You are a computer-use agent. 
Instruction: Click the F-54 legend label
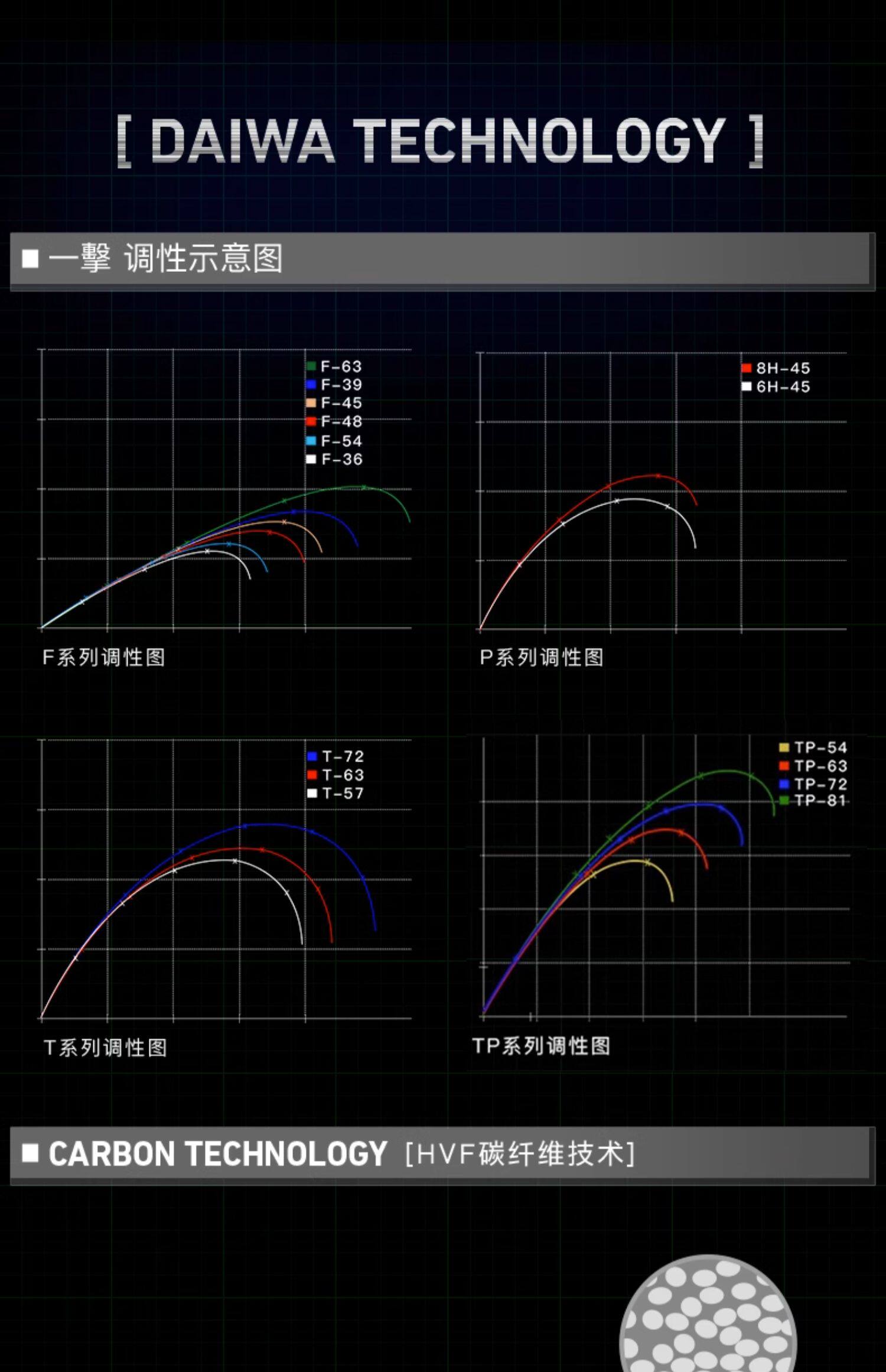tap(341, 441)
